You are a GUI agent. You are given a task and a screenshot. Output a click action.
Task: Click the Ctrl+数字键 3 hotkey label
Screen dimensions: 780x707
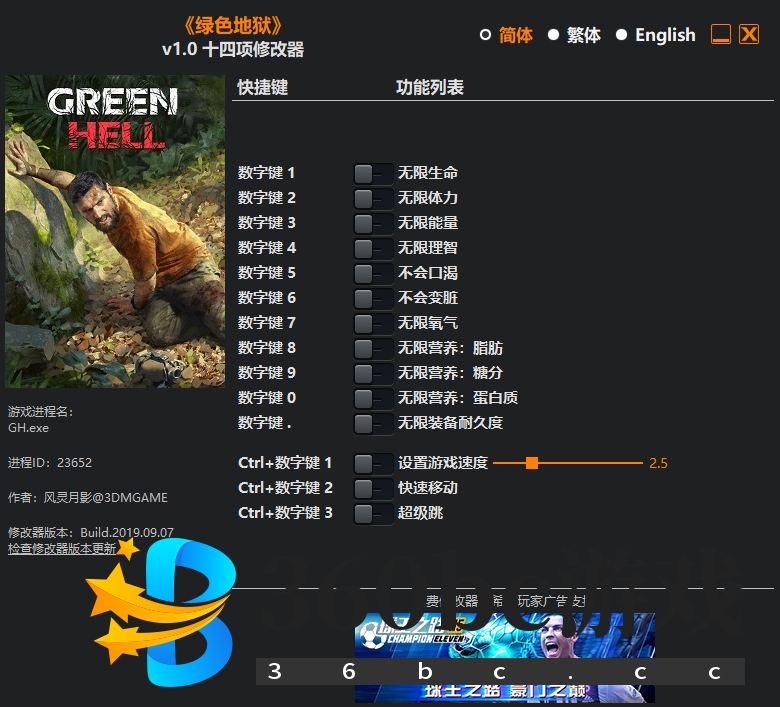click(x=285, y=512)
